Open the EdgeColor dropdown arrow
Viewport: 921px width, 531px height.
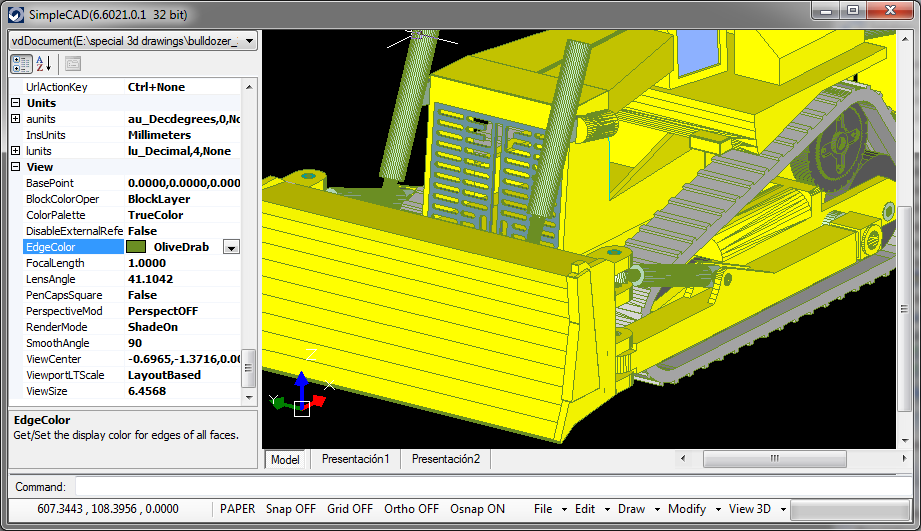pyautogui.click(x=231, y=247)
